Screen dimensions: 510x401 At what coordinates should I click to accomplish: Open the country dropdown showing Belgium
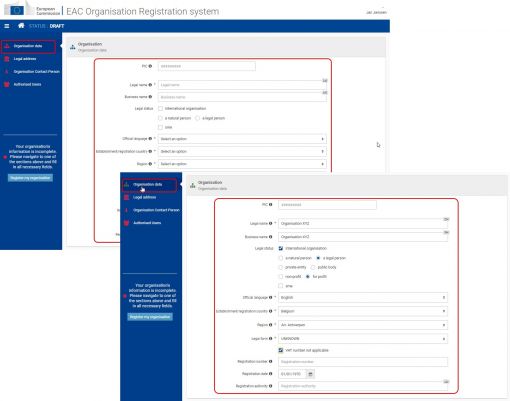click(x=363, y=311)
